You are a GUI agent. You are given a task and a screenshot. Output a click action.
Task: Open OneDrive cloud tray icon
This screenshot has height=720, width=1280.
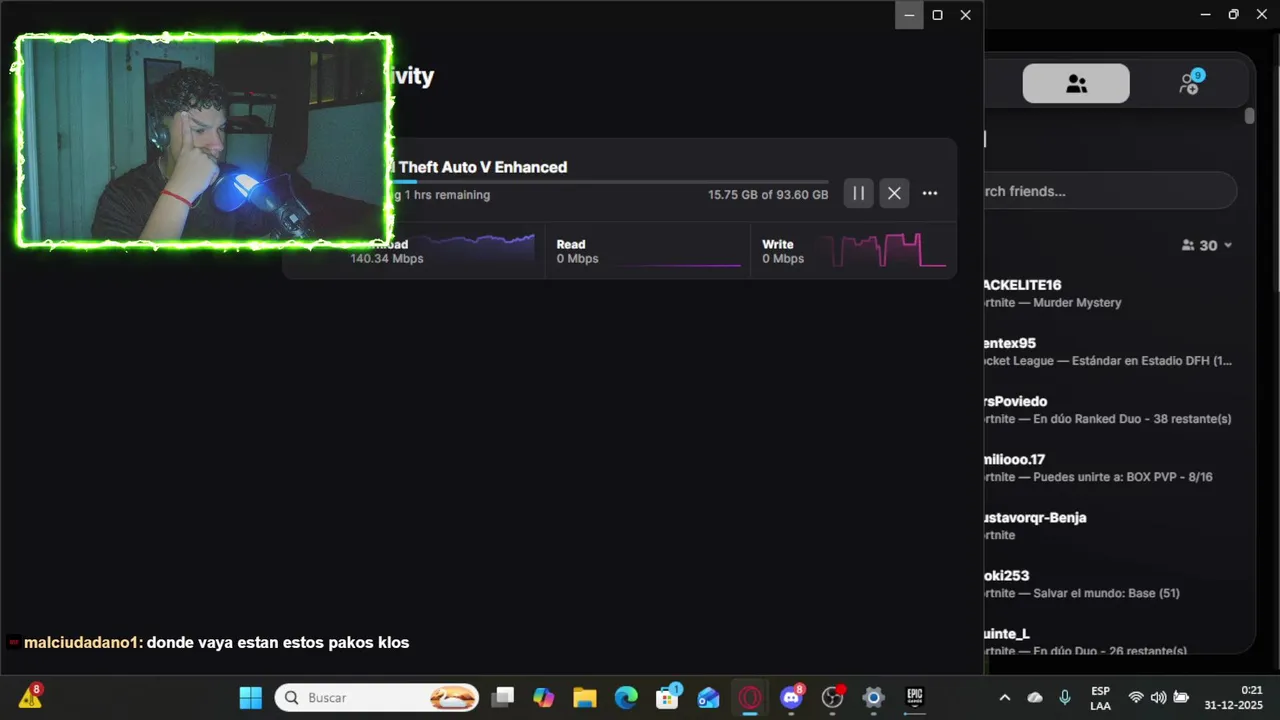pos(1035,697)
